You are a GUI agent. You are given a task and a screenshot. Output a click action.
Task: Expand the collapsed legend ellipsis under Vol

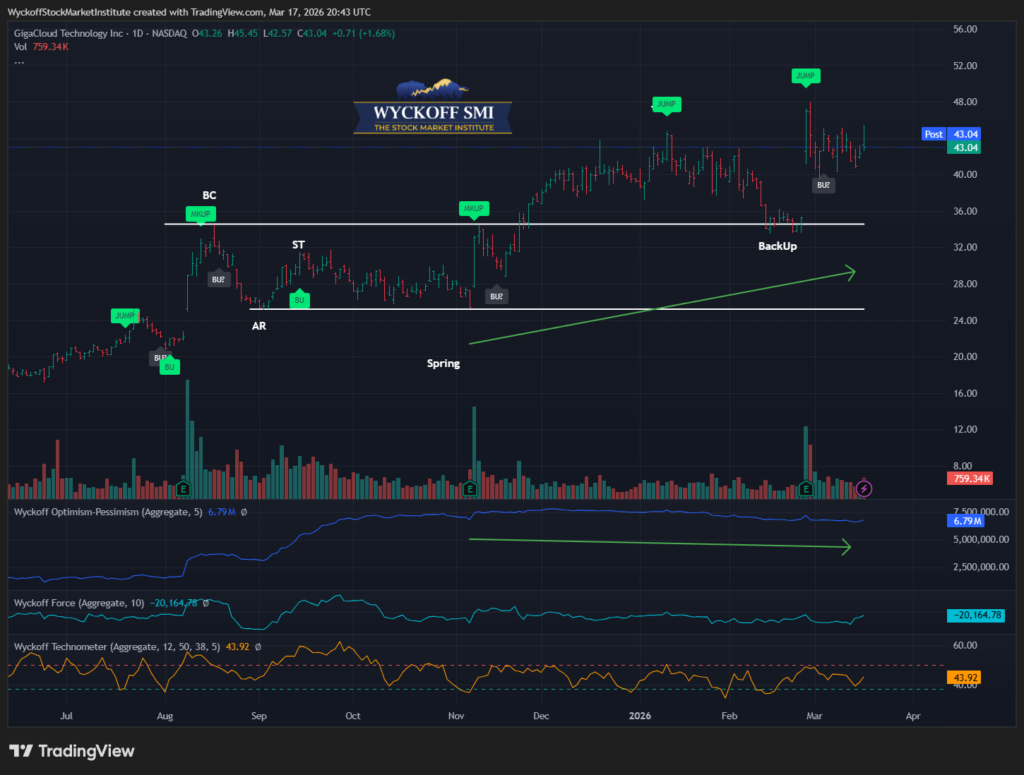[19, 62]
